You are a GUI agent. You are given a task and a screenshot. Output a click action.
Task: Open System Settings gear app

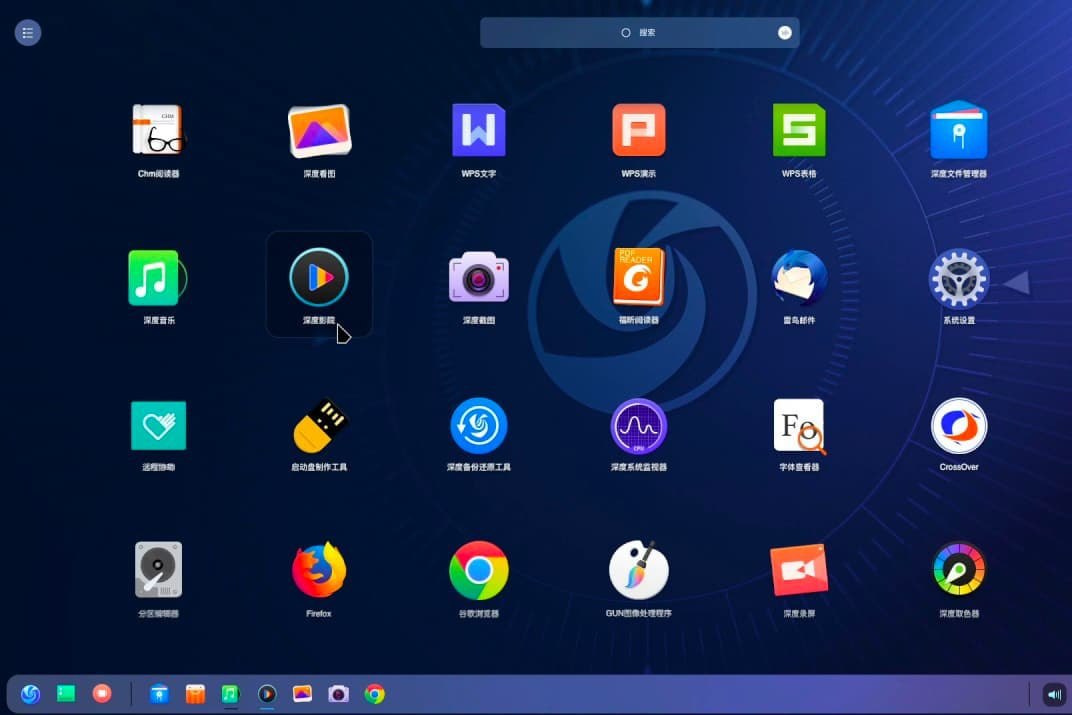click(x=959, y=278)
